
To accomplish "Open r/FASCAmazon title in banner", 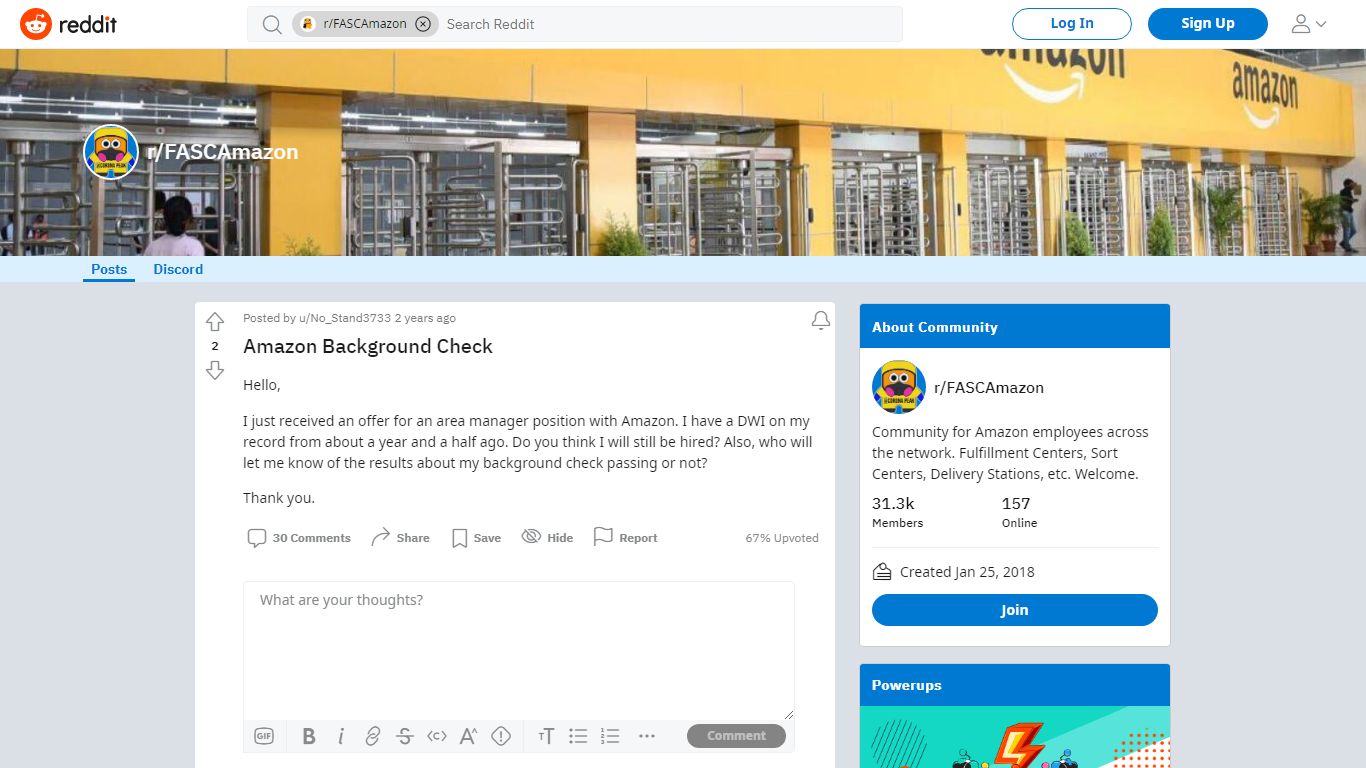I will (x=222, y=152).
